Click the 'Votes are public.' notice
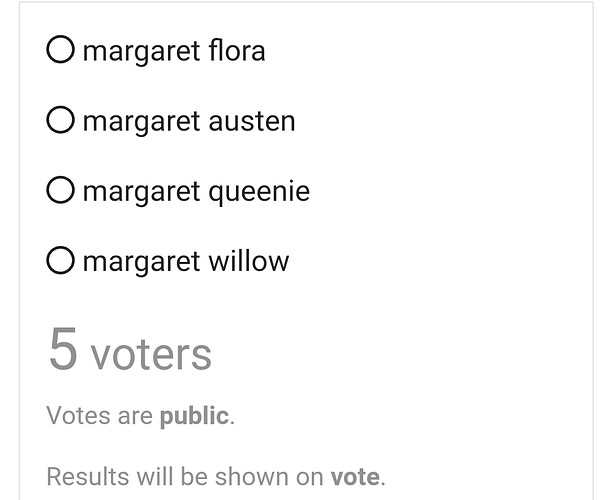Viewport: 610px width, 500px height. (141, 416)
